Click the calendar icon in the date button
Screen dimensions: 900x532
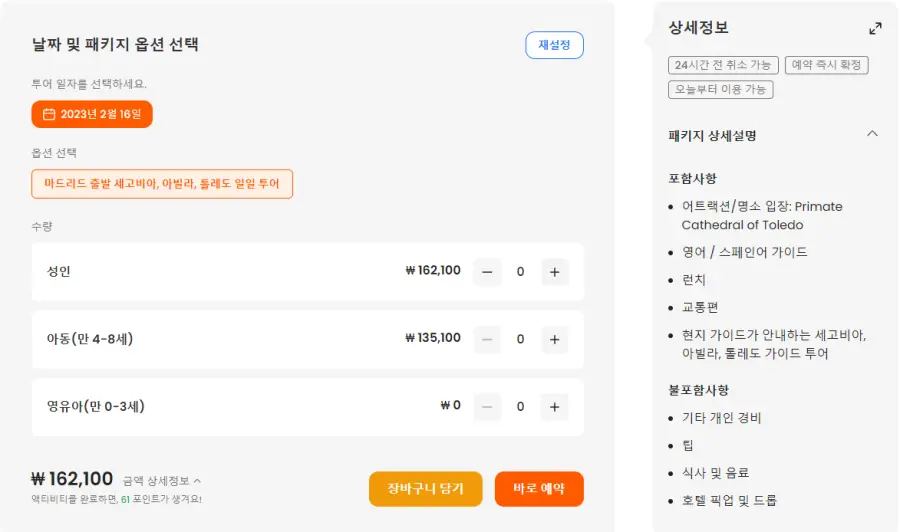point(49,114)
